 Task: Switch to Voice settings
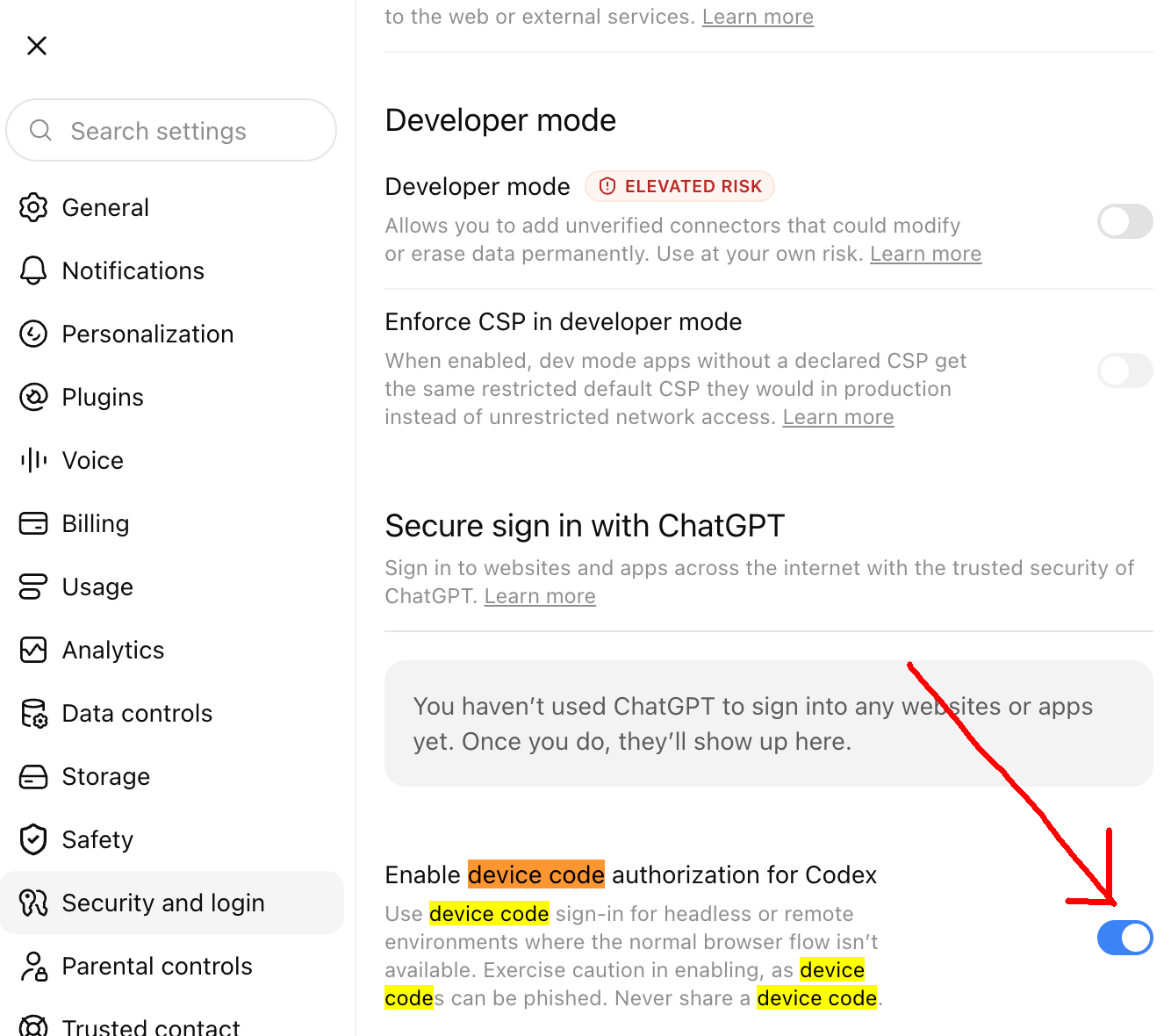tap(172, 460)
